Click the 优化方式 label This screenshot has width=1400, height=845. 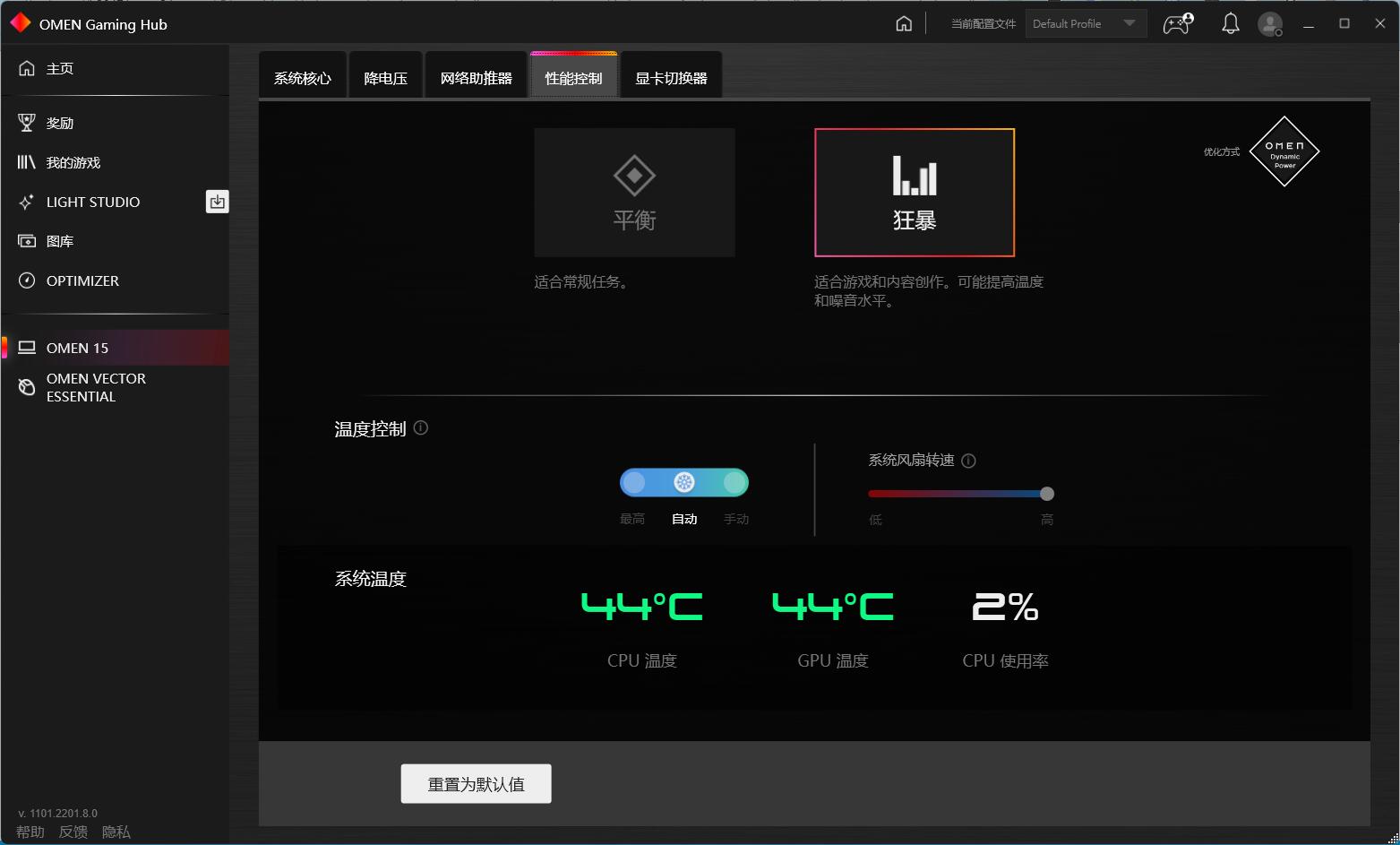point(1222,152)
